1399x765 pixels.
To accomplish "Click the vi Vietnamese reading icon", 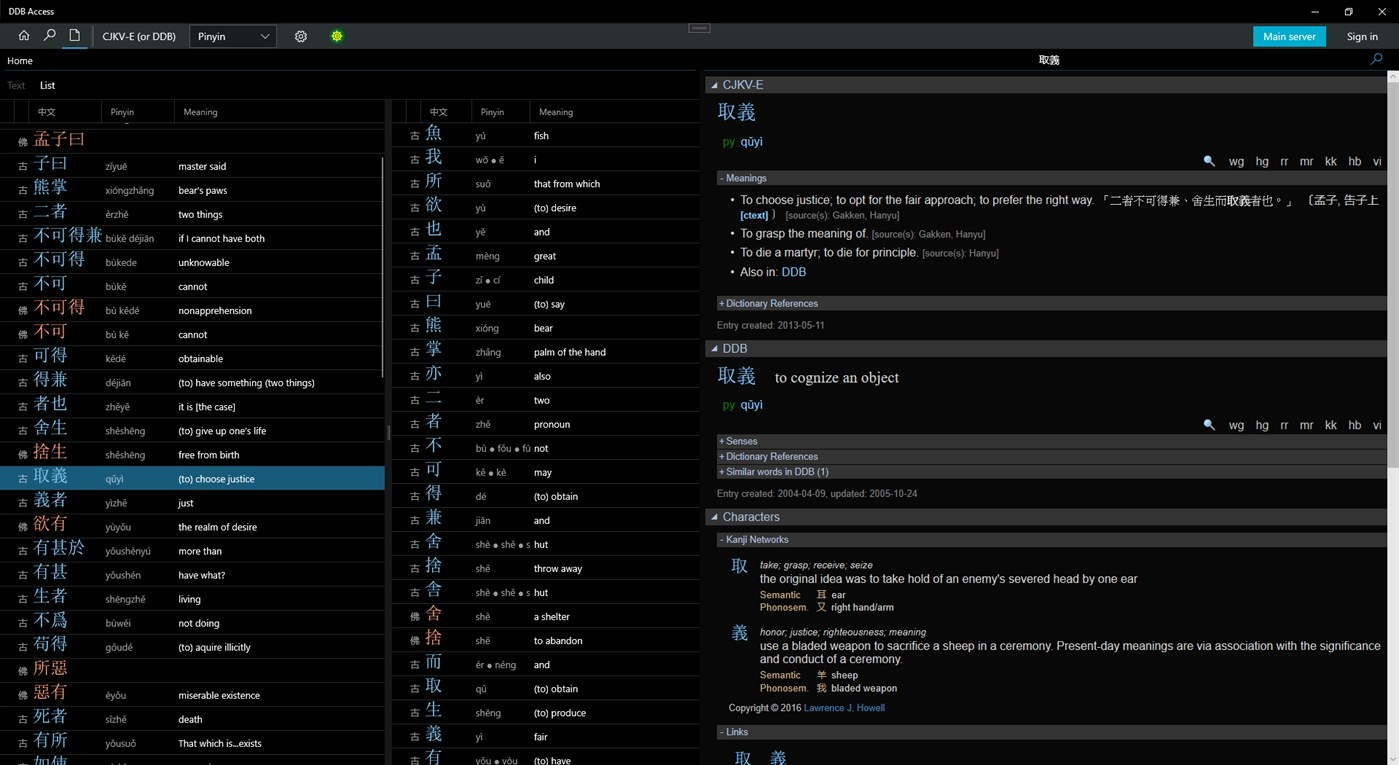I will click(1377, 161).
